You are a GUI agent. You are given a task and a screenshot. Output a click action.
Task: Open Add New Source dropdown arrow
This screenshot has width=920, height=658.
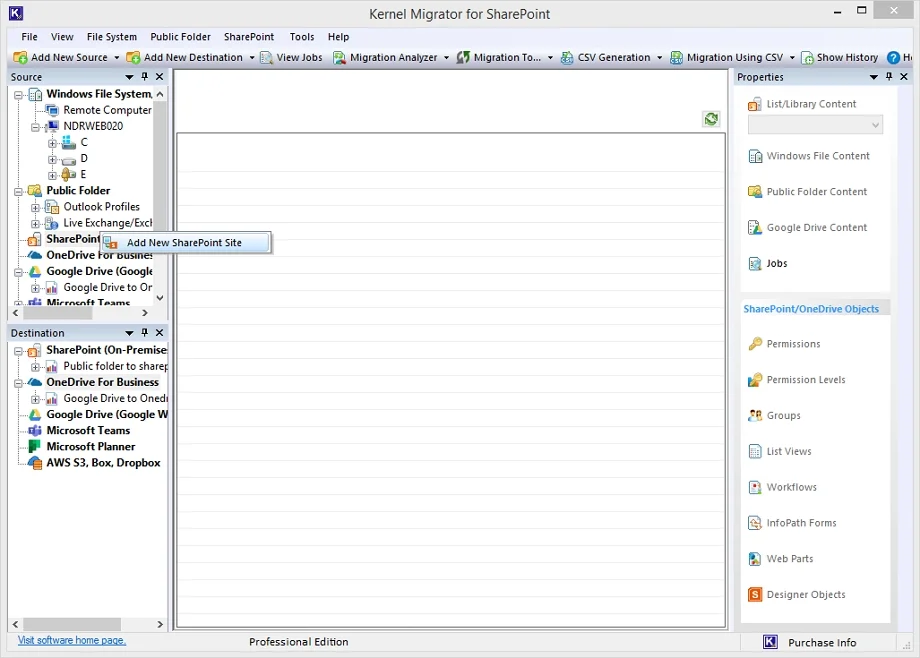[117, 58]
